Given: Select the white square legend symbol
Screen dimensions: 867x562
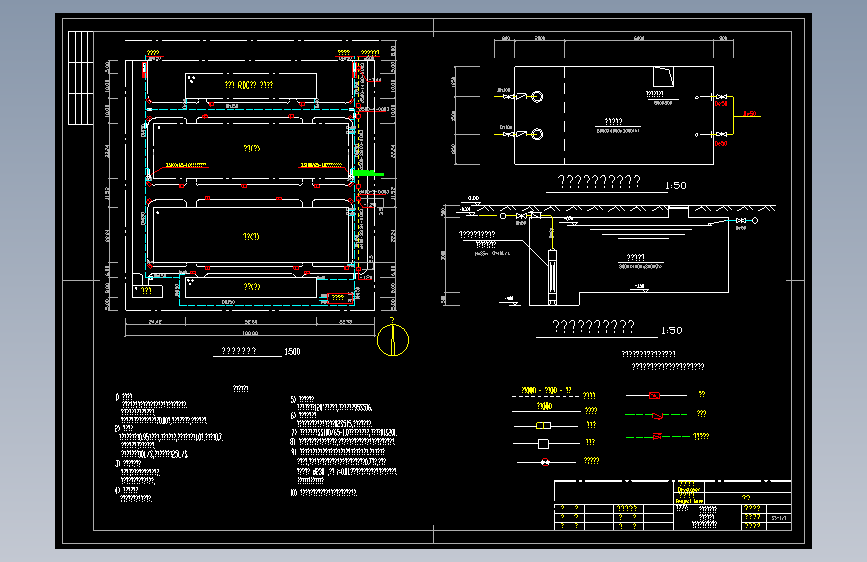Looking at the screenshot, I should click(x=544, y=444).
